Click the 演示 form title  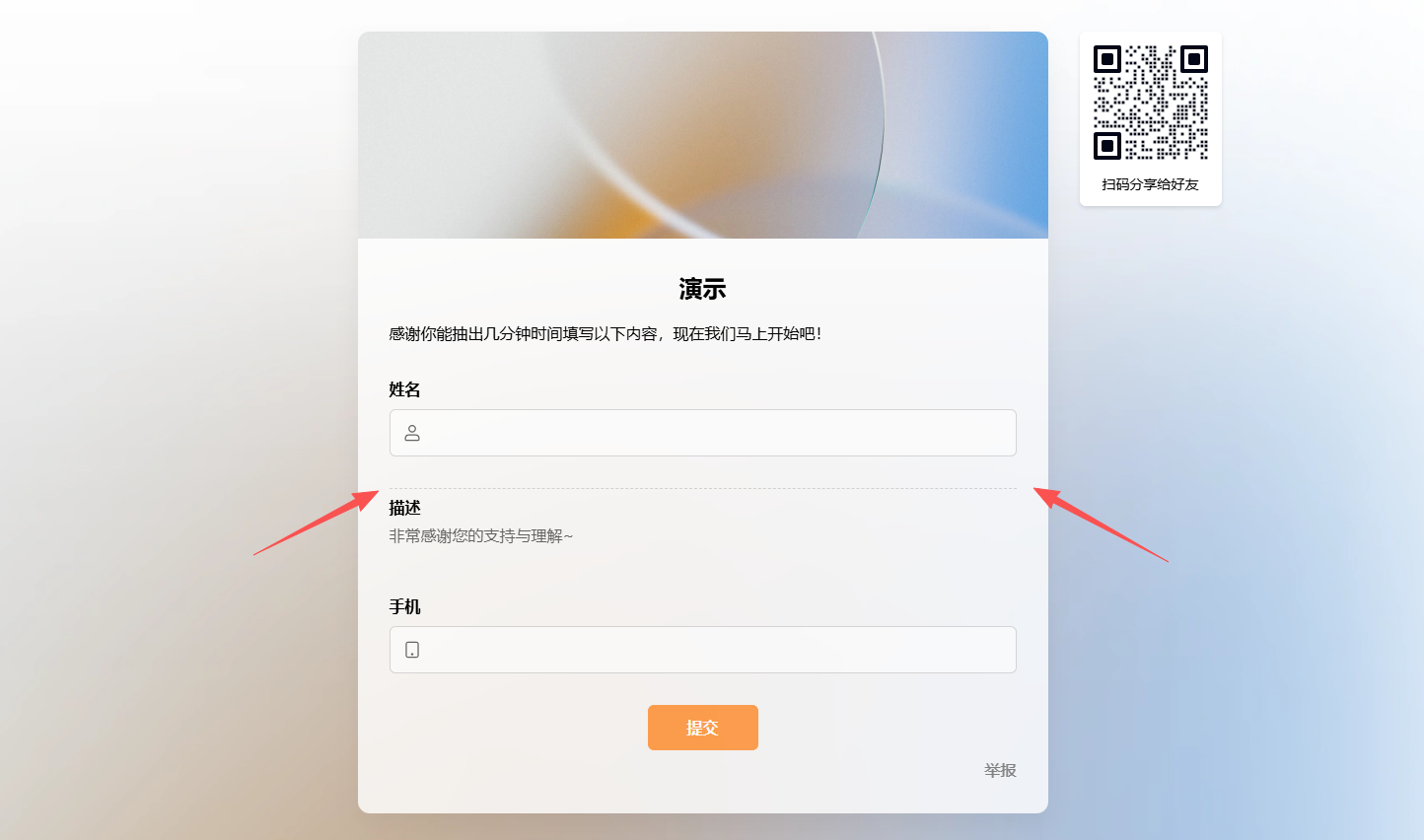703,289
